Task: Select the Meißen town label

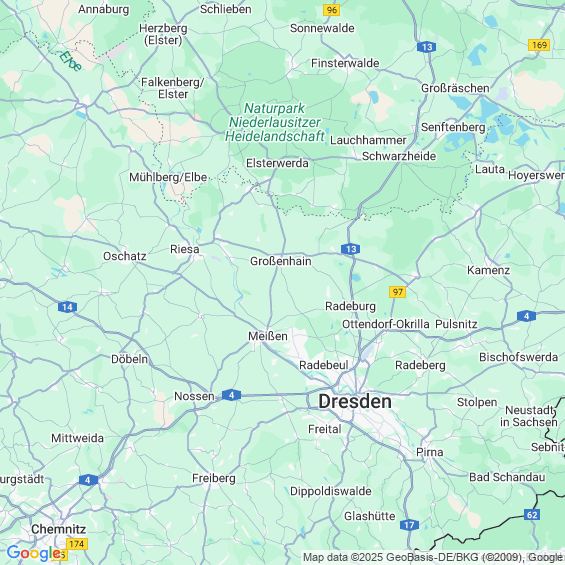Action: pos(268,336)
